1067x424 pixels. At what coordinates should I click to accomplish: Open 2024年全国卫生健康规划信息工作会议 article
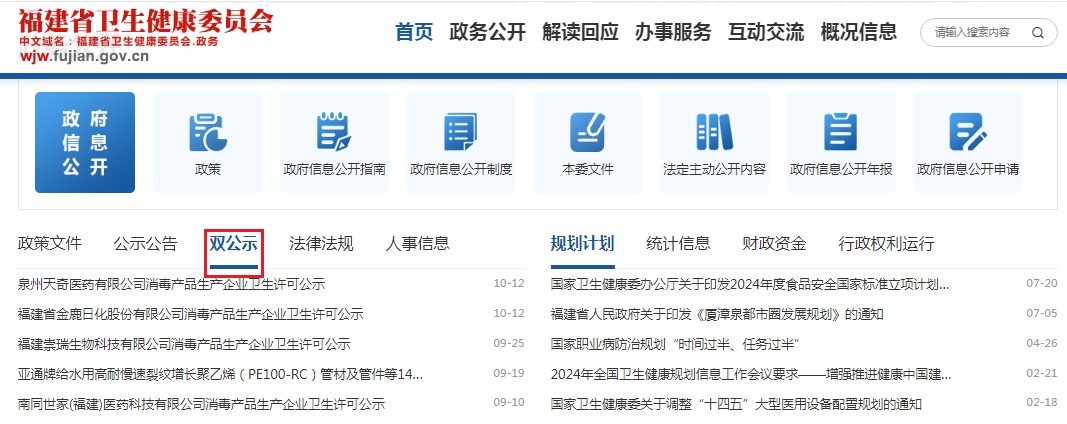tap(751, 374)
